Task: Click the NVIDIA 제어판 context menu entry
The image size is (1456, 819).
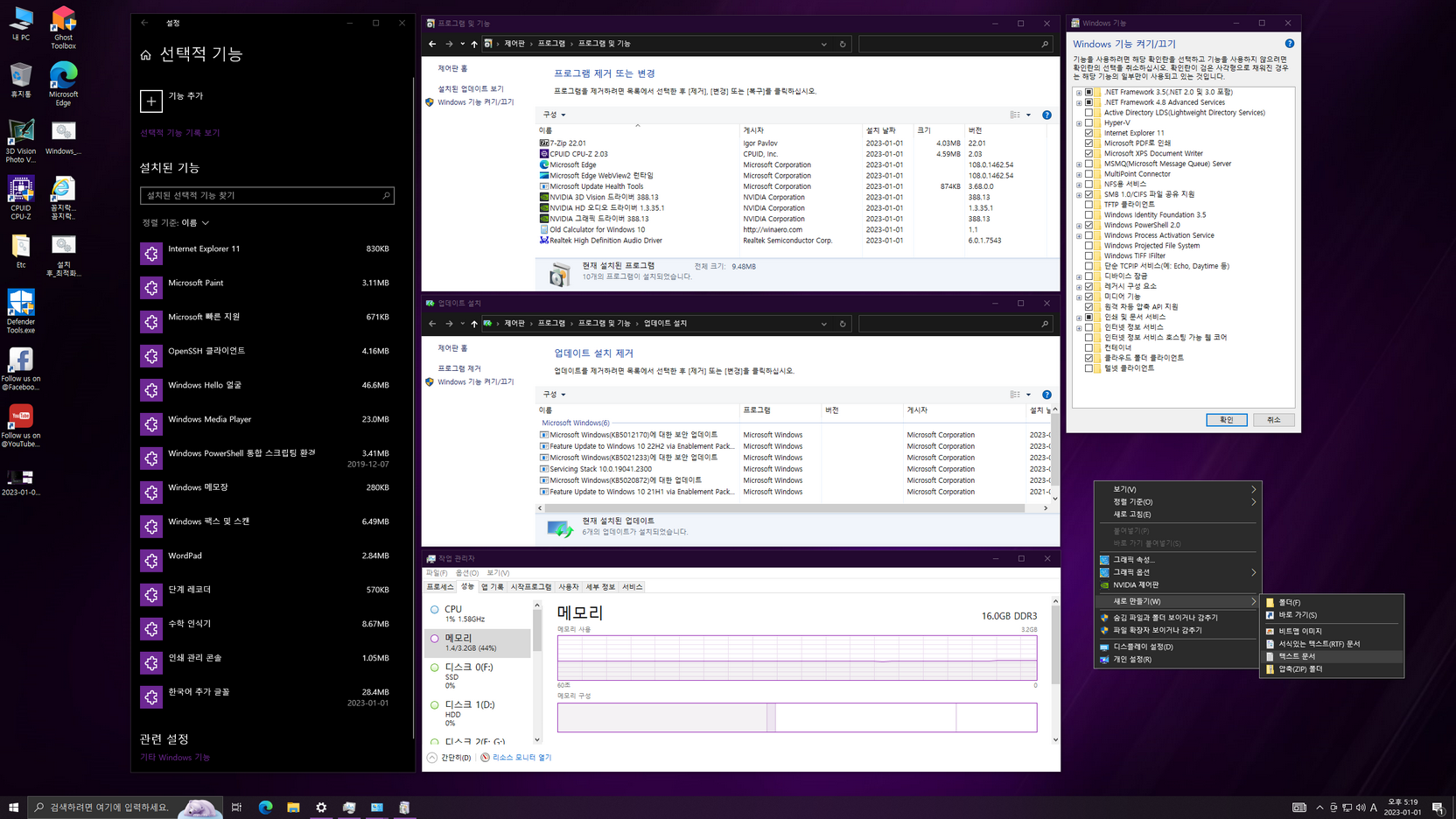Action: click(1177, 584)
